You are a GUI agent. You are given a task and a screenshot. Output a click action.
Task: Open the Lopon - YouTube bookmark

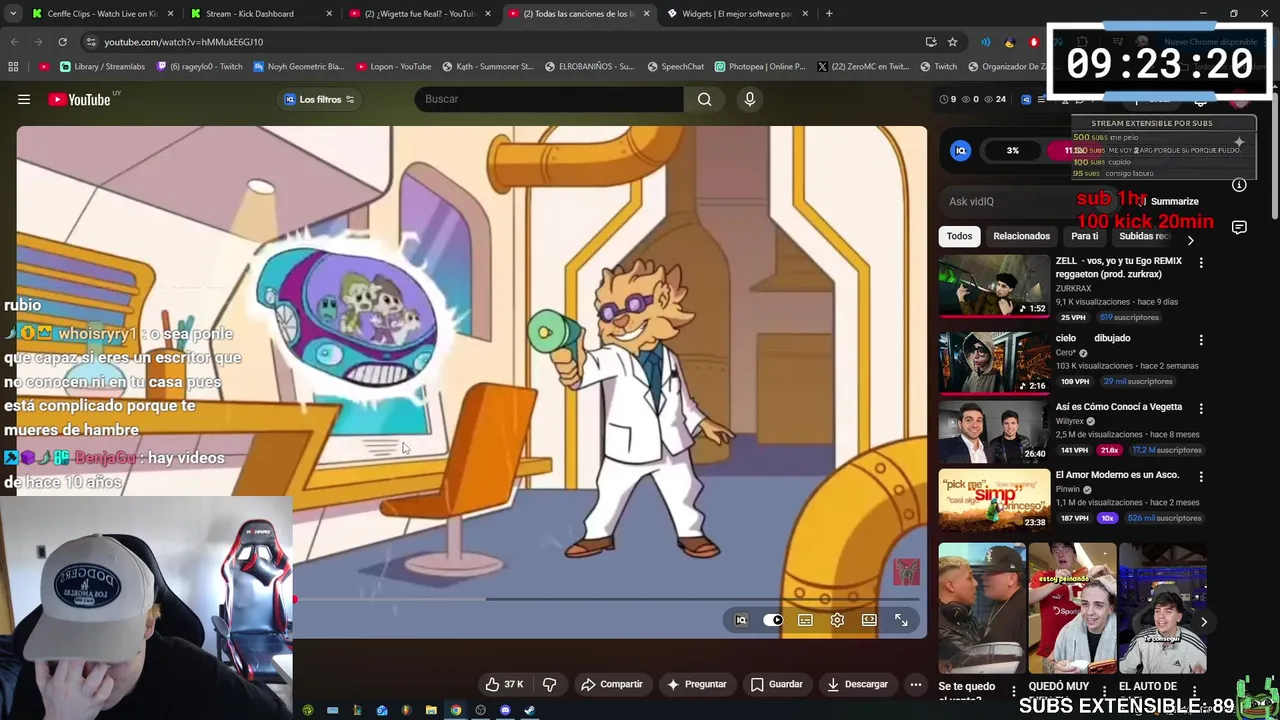393,67
